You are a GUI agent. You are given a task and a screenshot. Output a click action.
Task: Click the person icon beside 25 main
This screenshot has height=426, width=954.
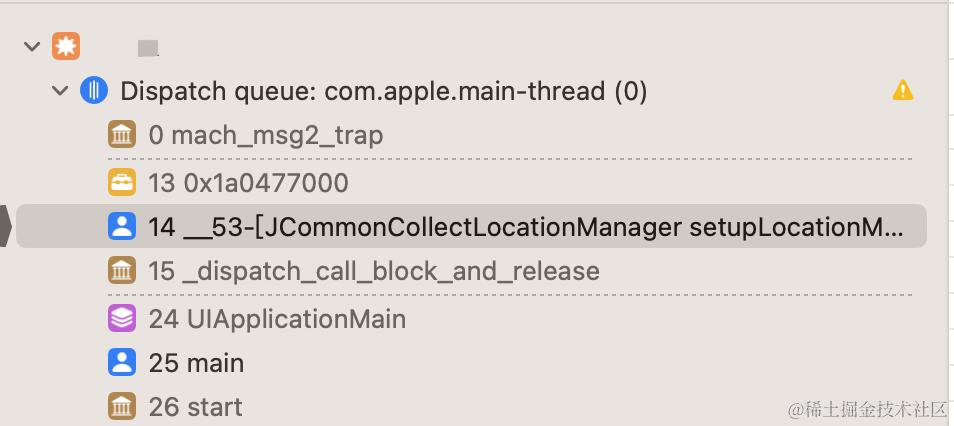122,363
